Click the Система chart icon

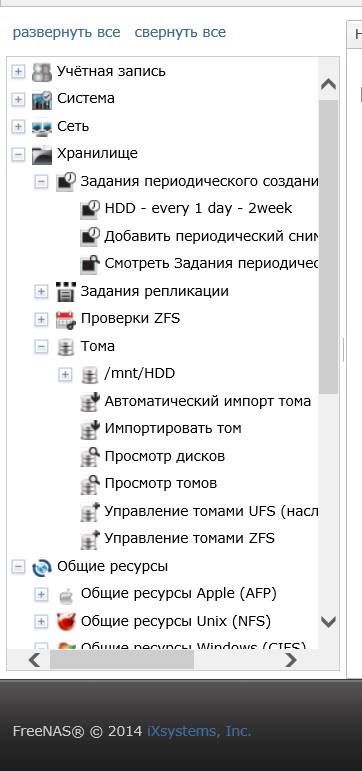(x=41, y=99)
